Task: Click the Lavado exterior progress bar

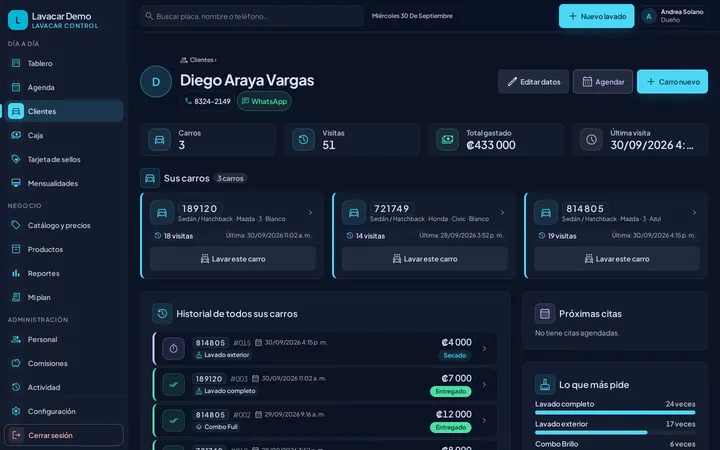Action: tap(615, 433)
